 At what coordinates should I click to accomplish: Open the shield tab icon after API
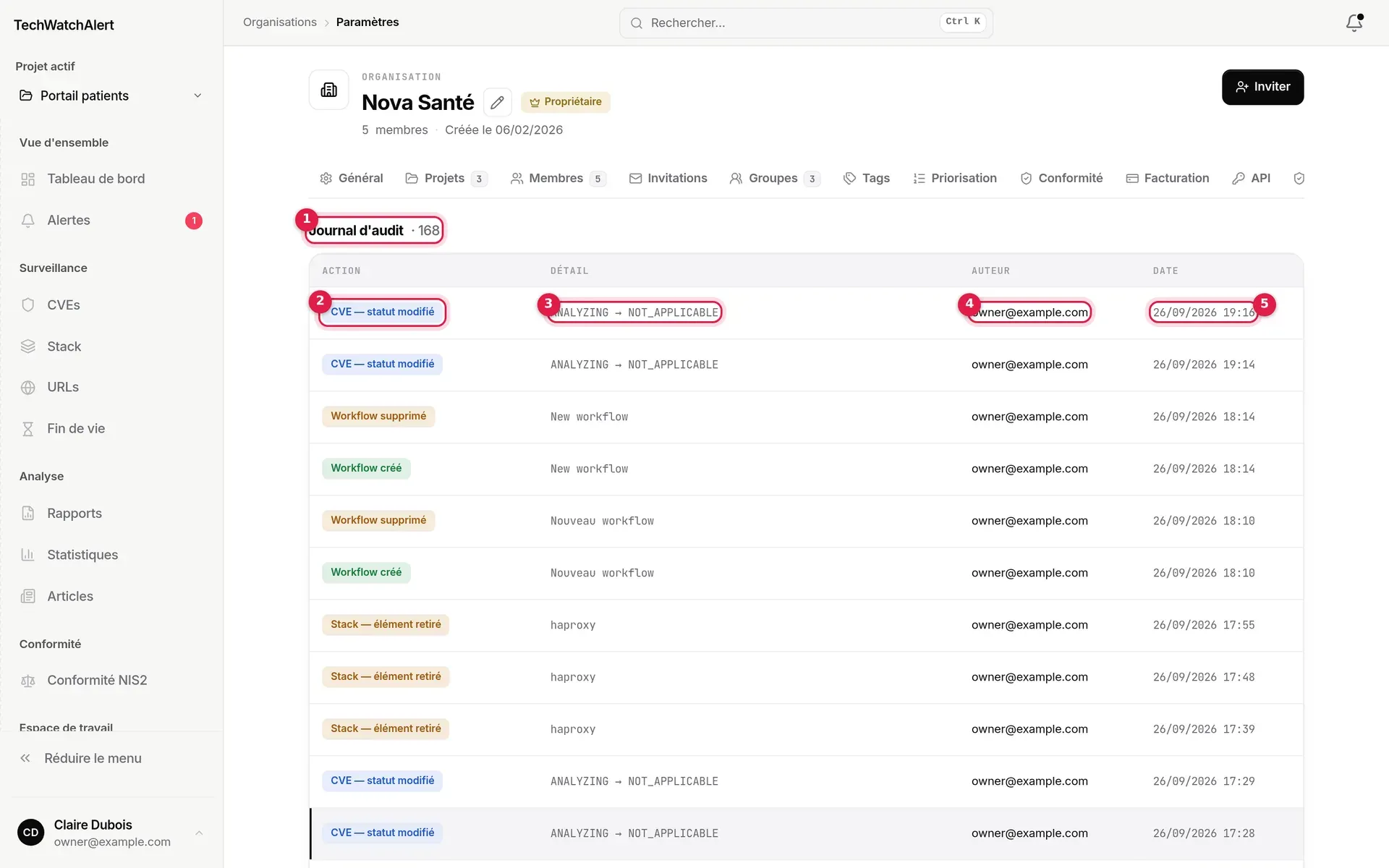1299,179
